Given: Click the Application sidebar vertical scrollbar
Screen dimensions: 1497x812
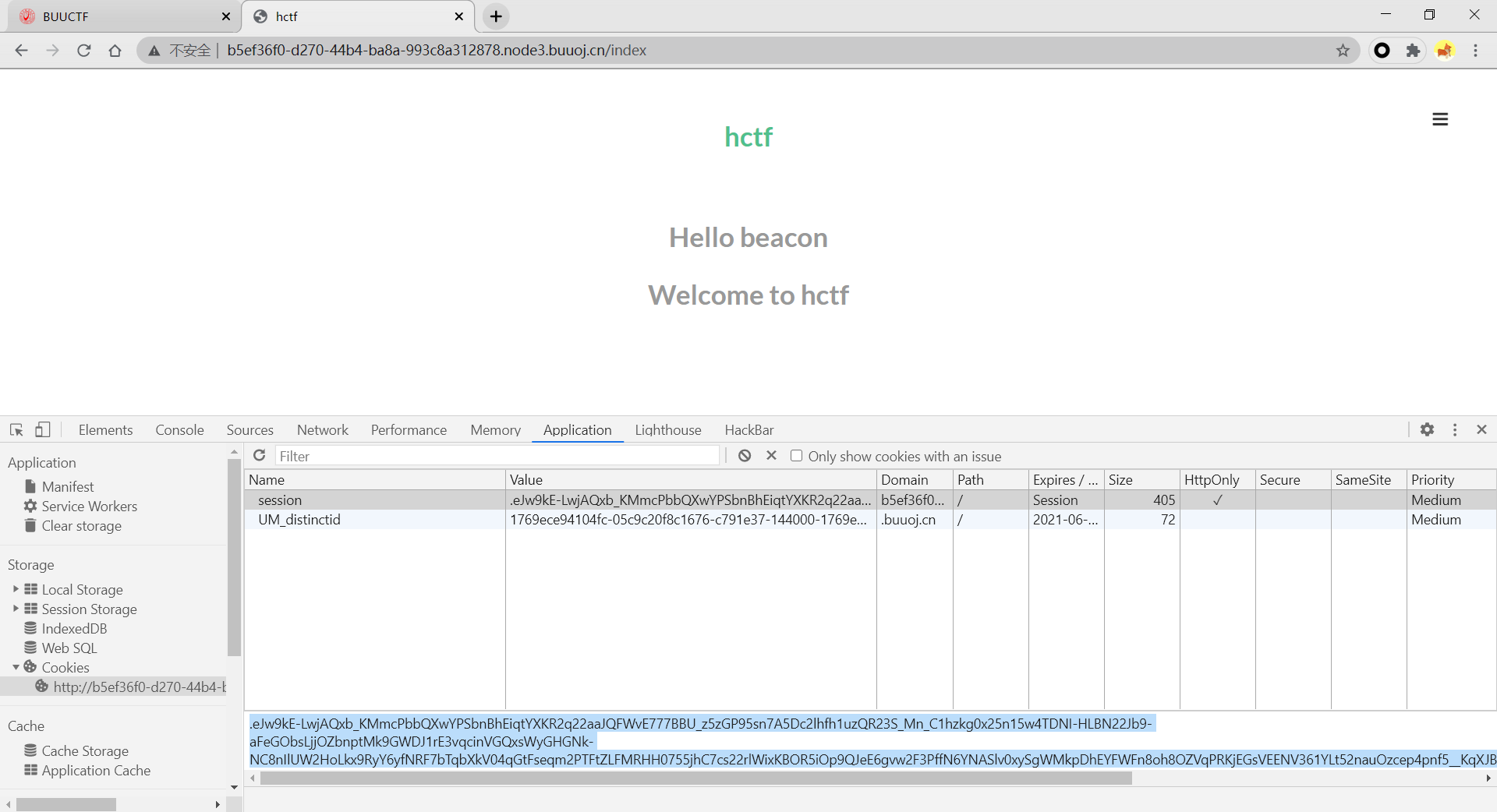Looking at the screenshot, I should (234, 557).
